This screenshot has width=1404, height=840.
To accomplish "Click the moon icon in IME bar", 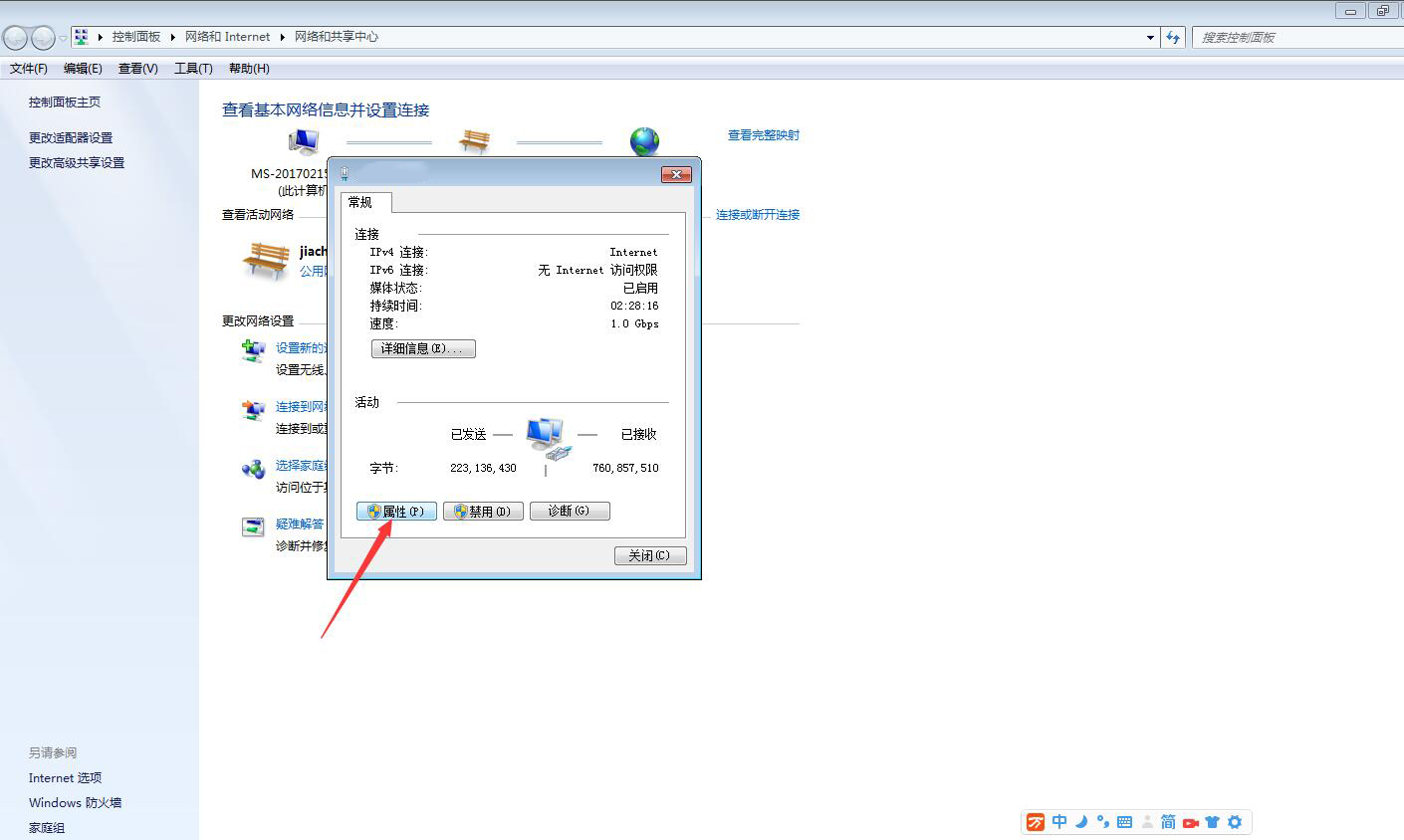I will pos(1081,822).
